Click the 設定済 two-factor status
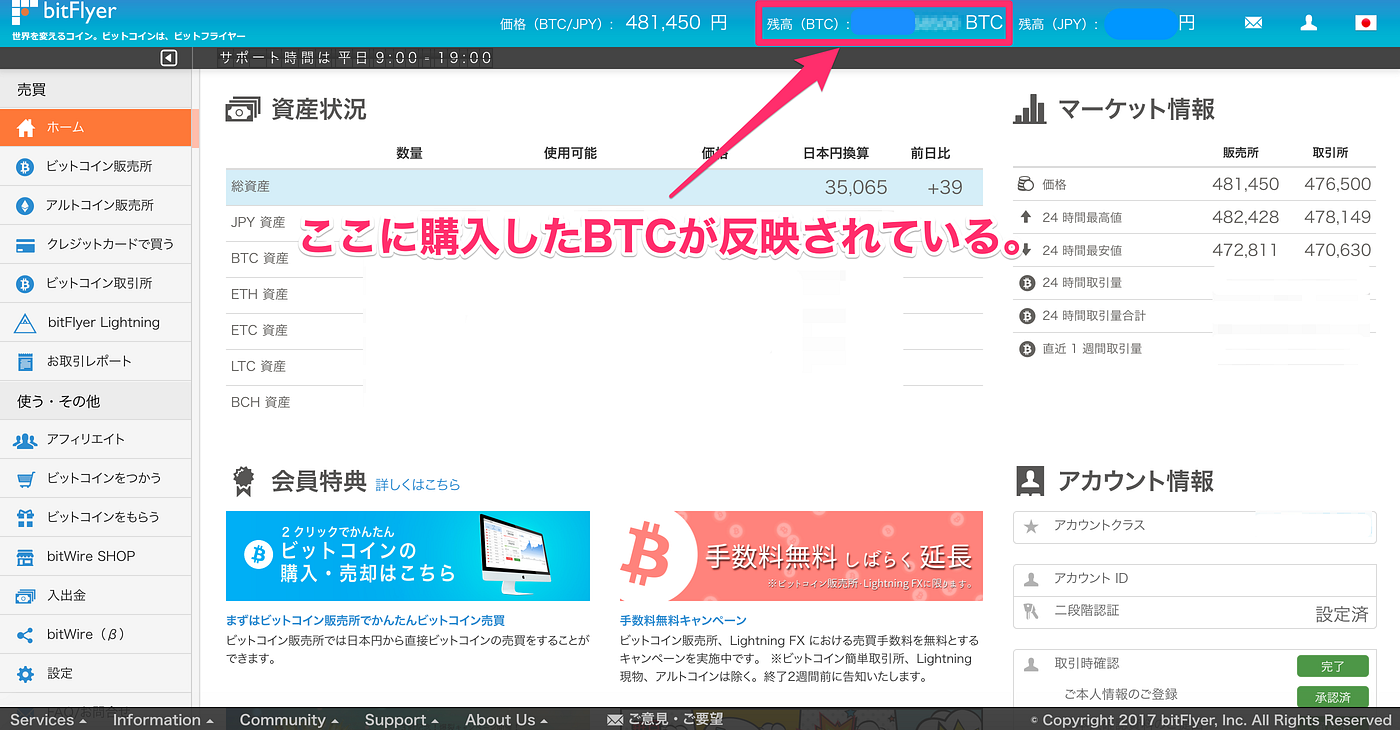 pos(1341,615)
